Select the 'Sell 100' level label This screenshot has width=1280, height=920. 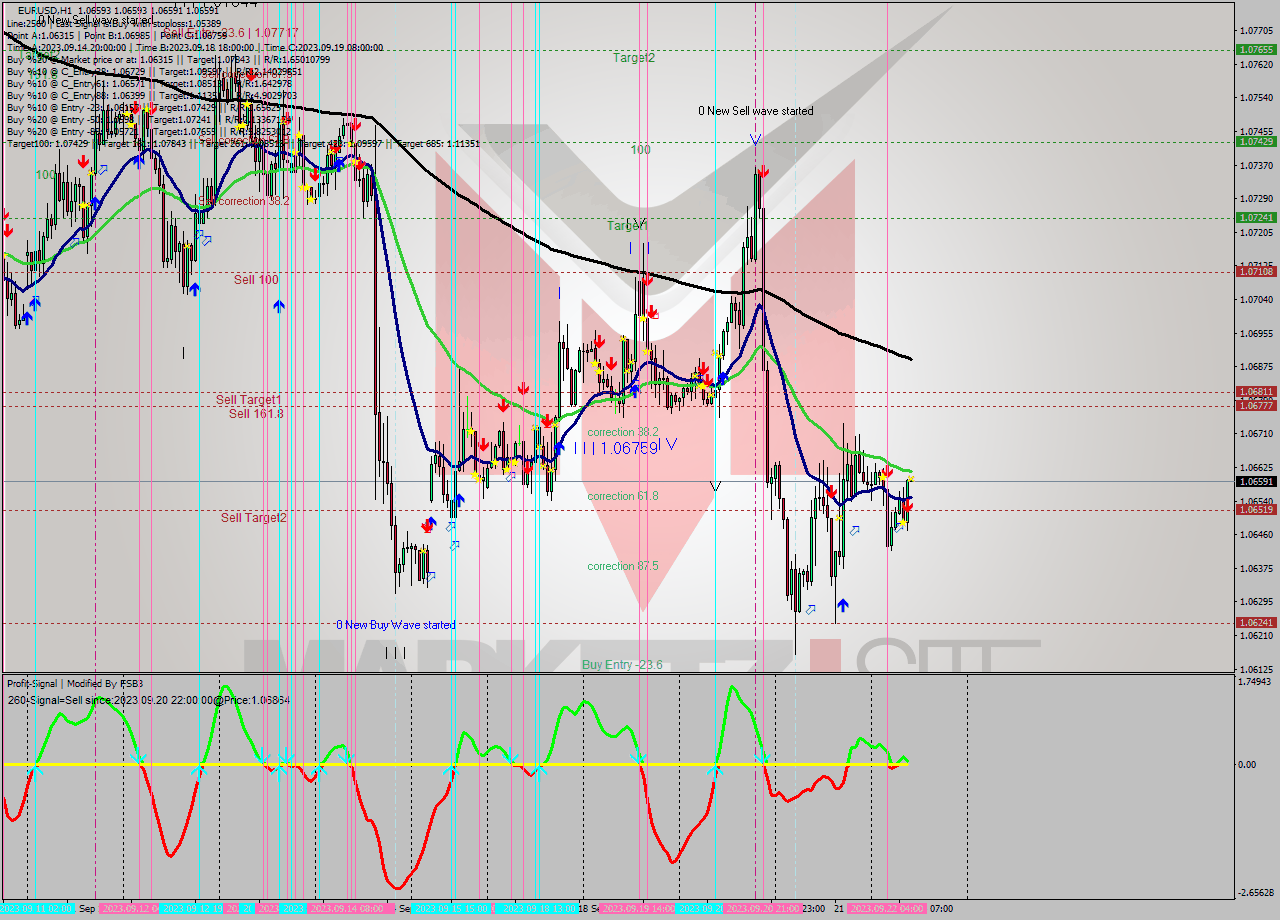256,279
